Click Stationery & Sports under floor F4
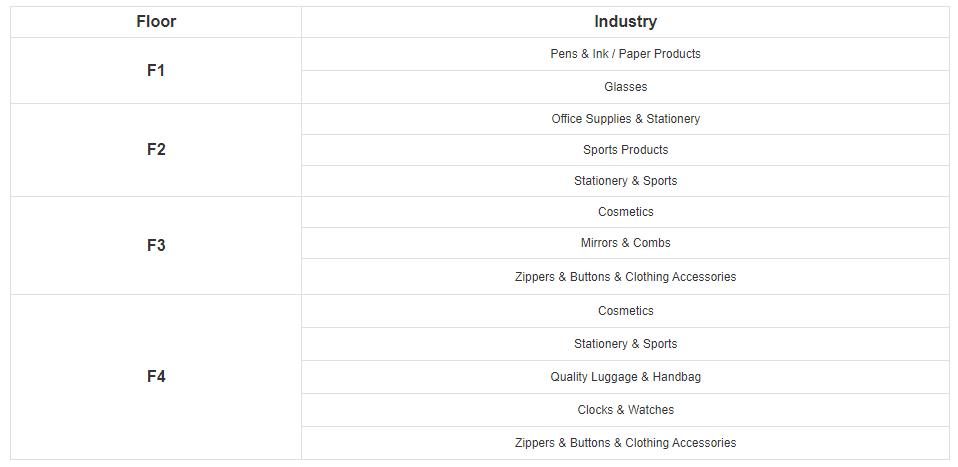The width and height of the screenshot is (958, 467). (x=625, y=344)
